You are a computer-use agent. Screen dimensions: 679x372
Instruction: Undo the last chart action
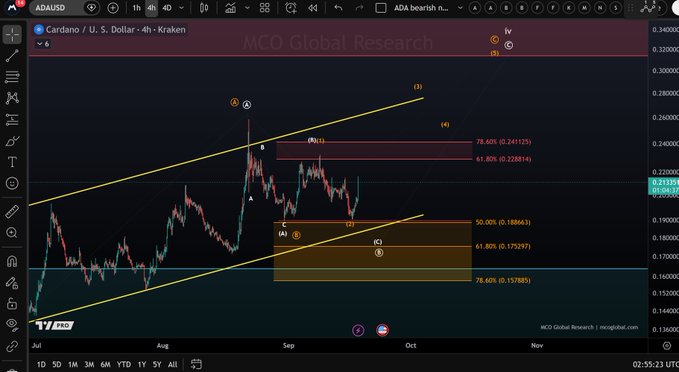[338, 8]
